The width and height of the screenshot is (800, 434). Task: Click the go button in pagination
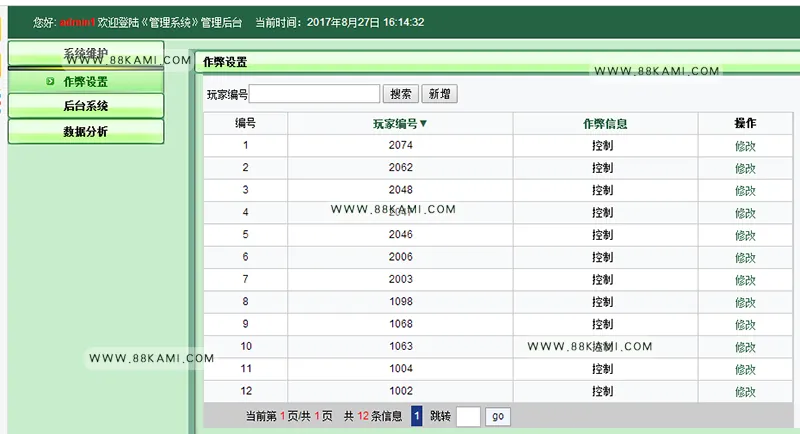tap(498, 416)
